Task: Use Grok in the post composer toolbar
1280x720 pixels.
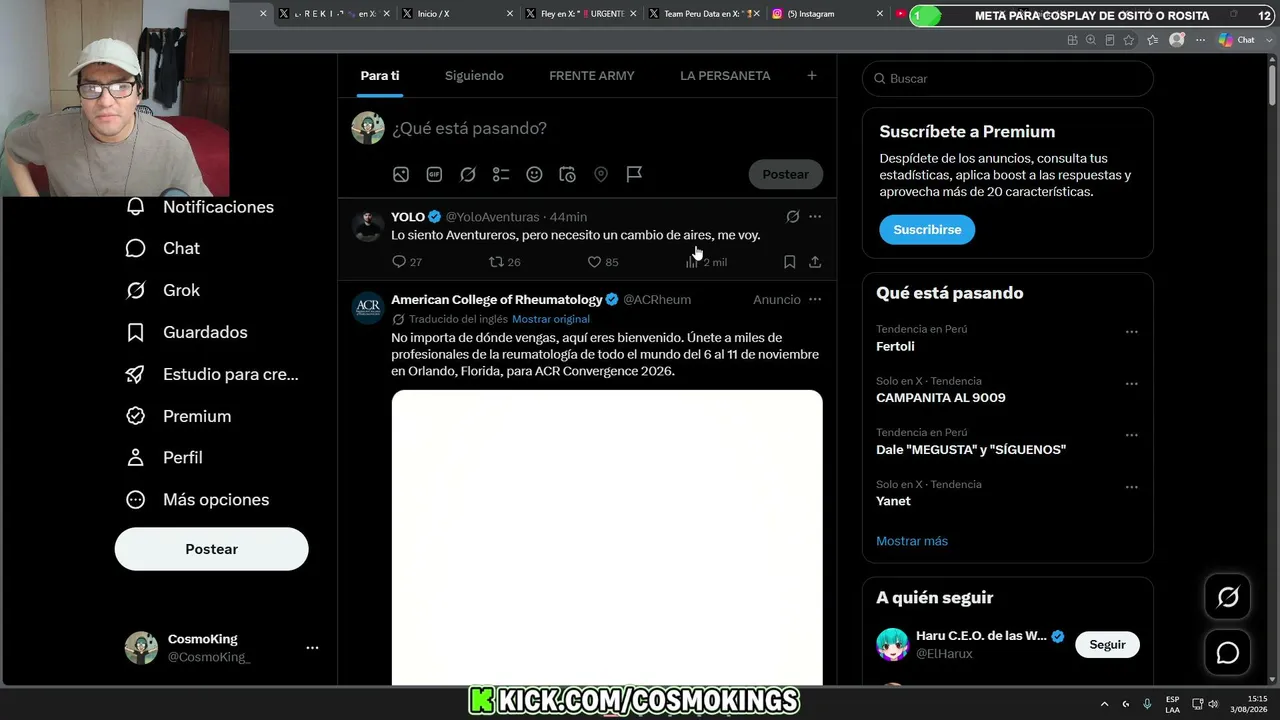Action: point(468,174)
